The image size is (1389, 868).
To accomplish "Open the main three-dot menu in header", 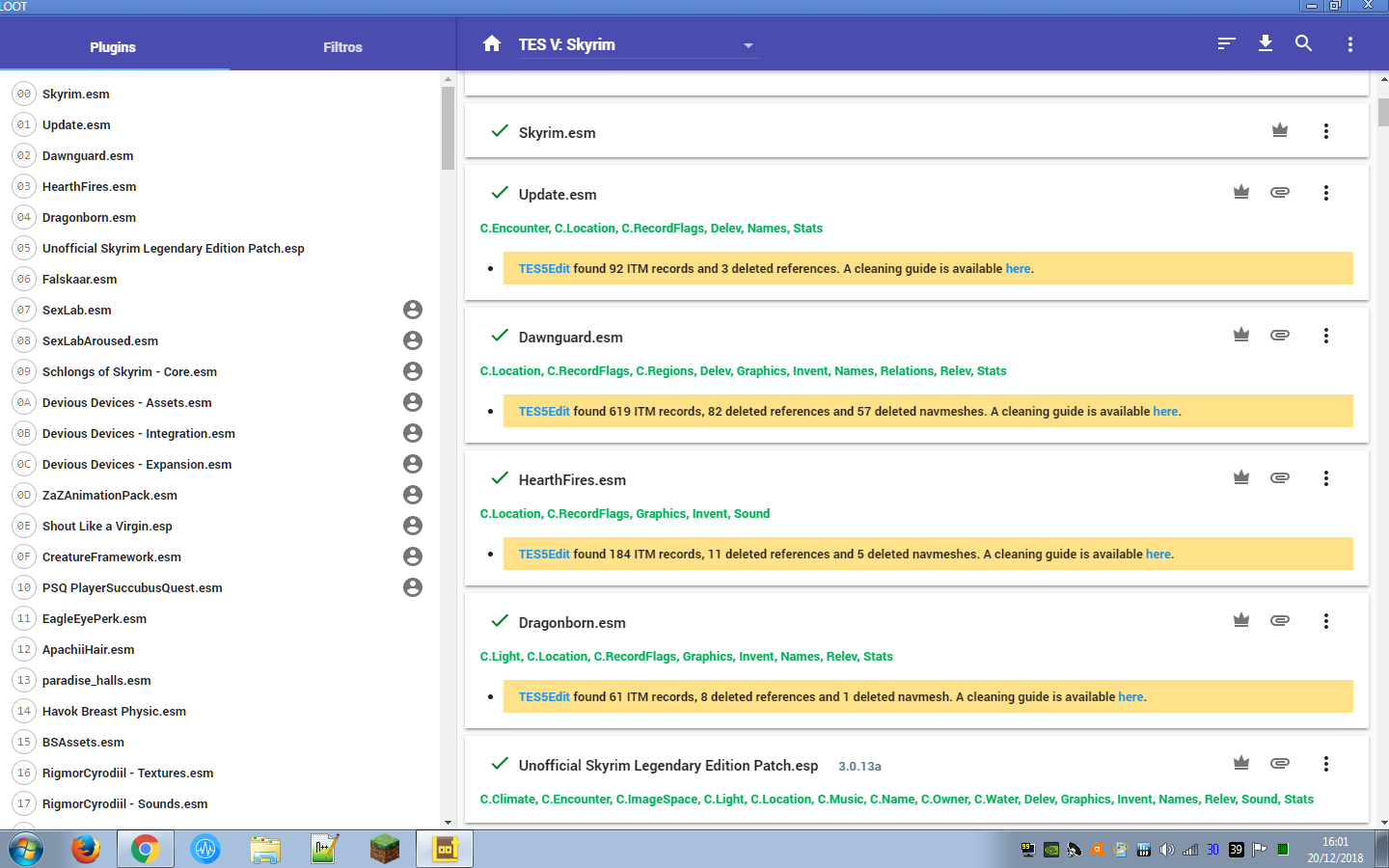I will pos(1350,44).
